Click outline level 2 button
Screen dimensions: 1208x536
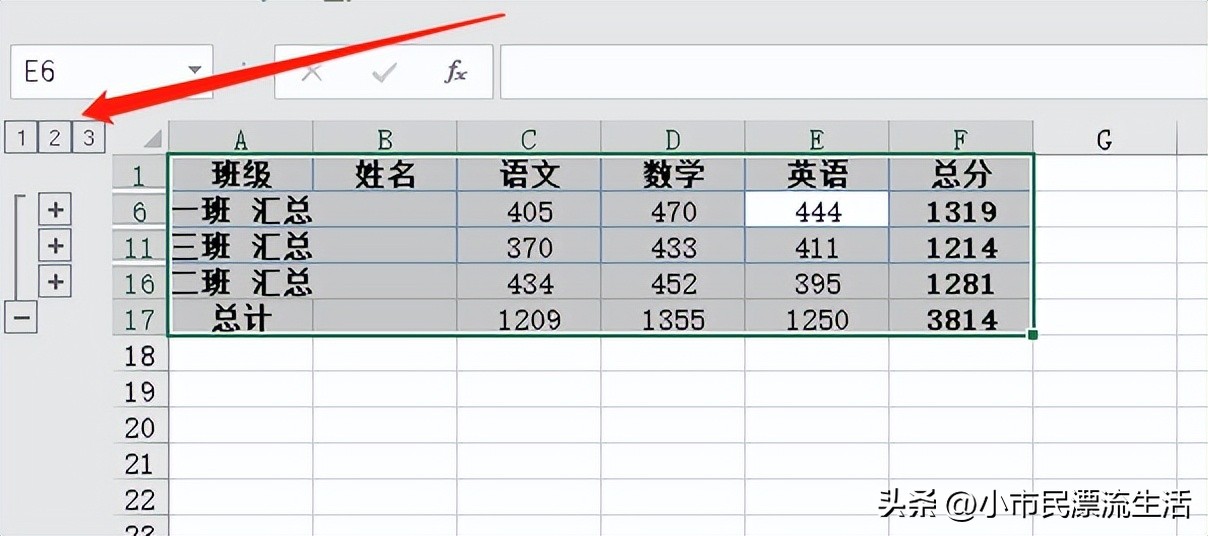55,138
